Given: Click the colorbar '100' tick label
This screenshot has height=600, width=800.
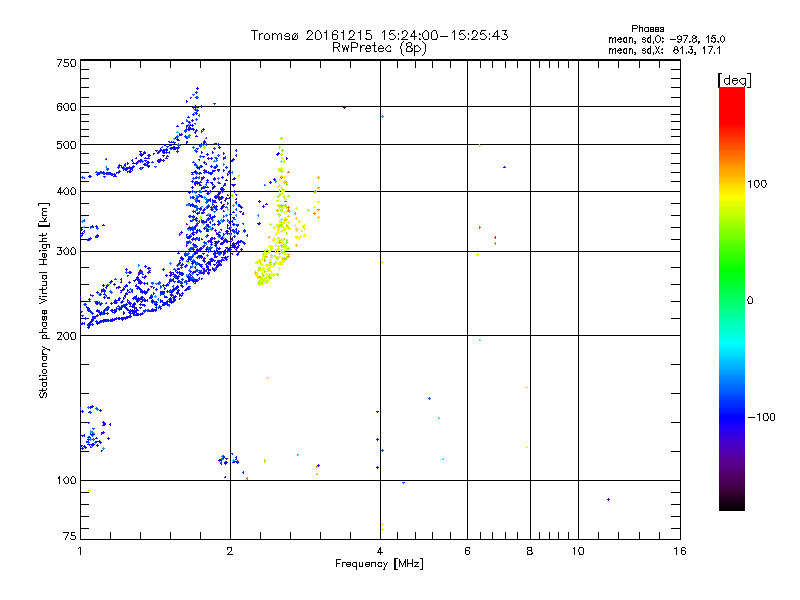Looking at the screenshot, I should tap(757, 184).
